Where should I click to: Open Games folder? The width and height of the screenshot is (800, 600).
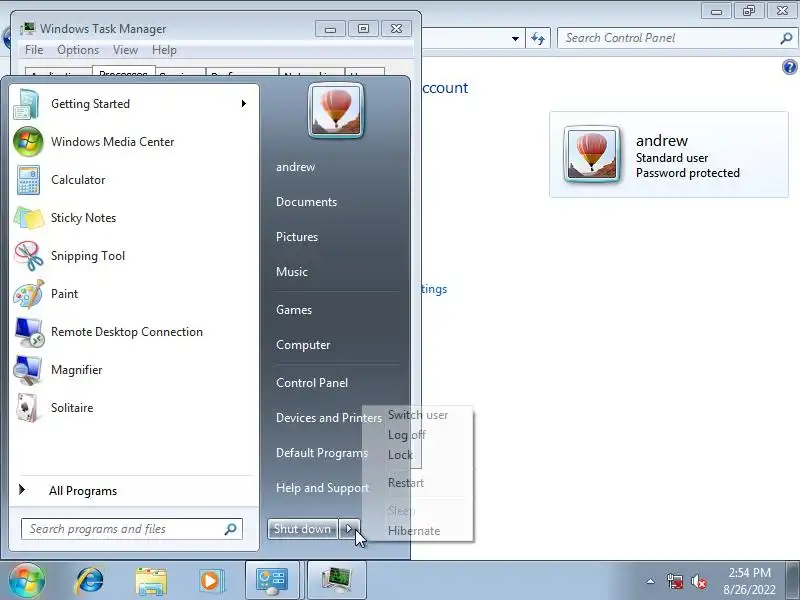(294, 310)
